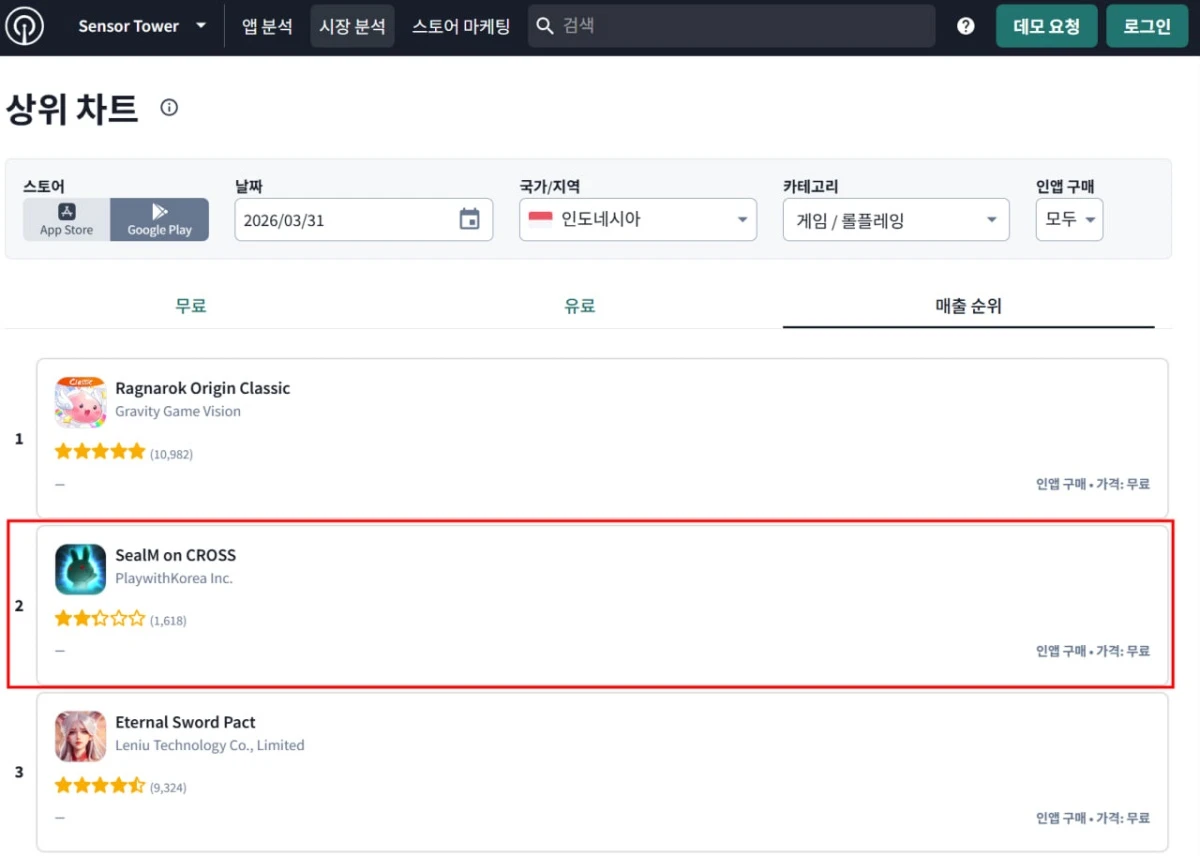Click the Eternal Sword Pact app icon
The image size is (1200, 856).
tap(80, 736)
